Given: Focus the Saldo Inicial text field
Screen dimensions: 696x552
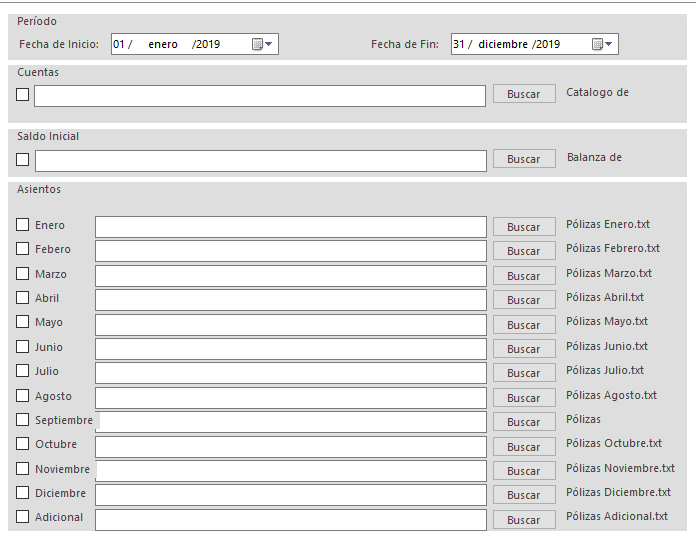Looking at the screenshot, I should click(260, 160).
